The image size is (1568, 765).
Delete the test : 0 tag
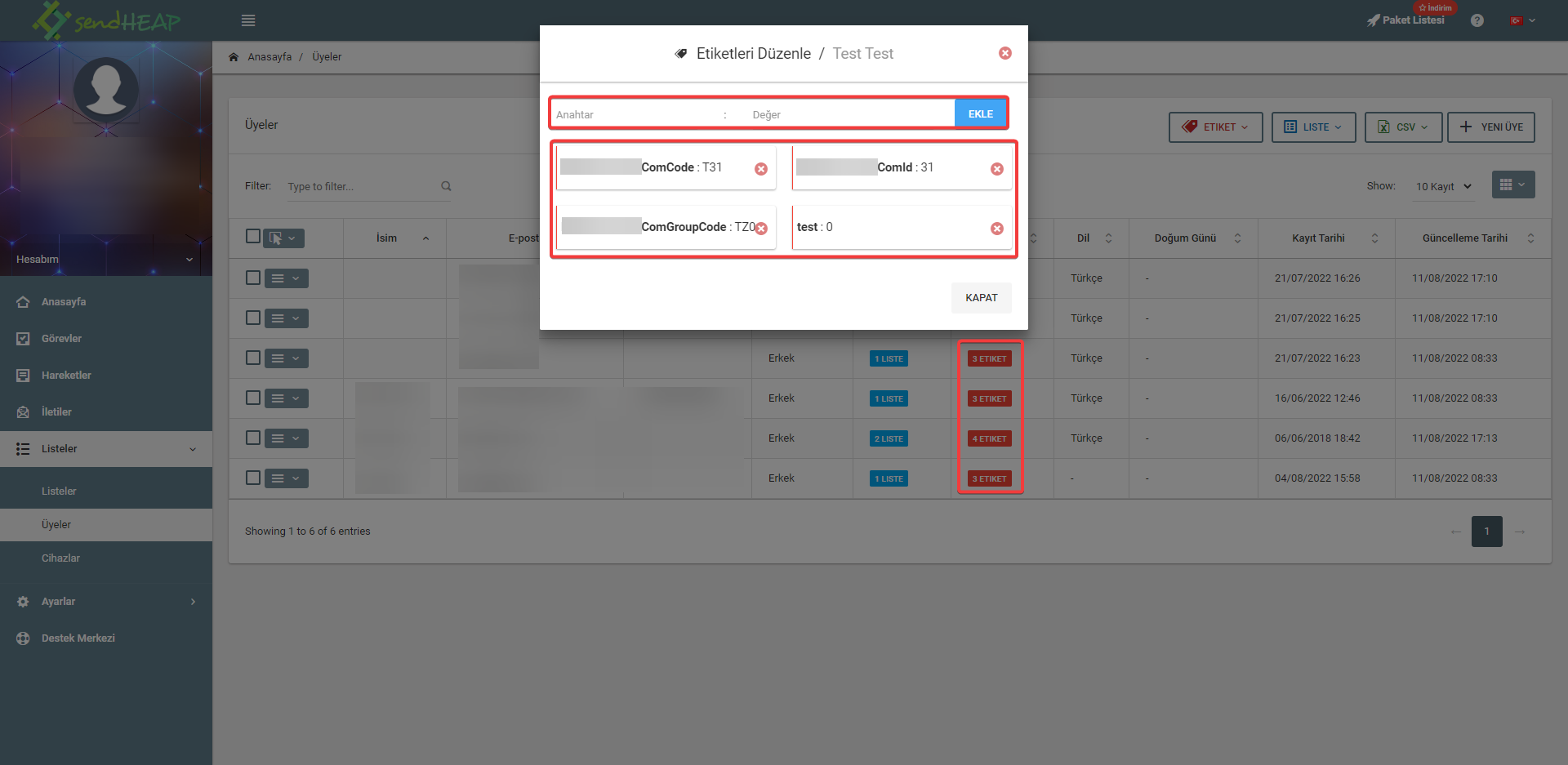[x=997, y=229]
